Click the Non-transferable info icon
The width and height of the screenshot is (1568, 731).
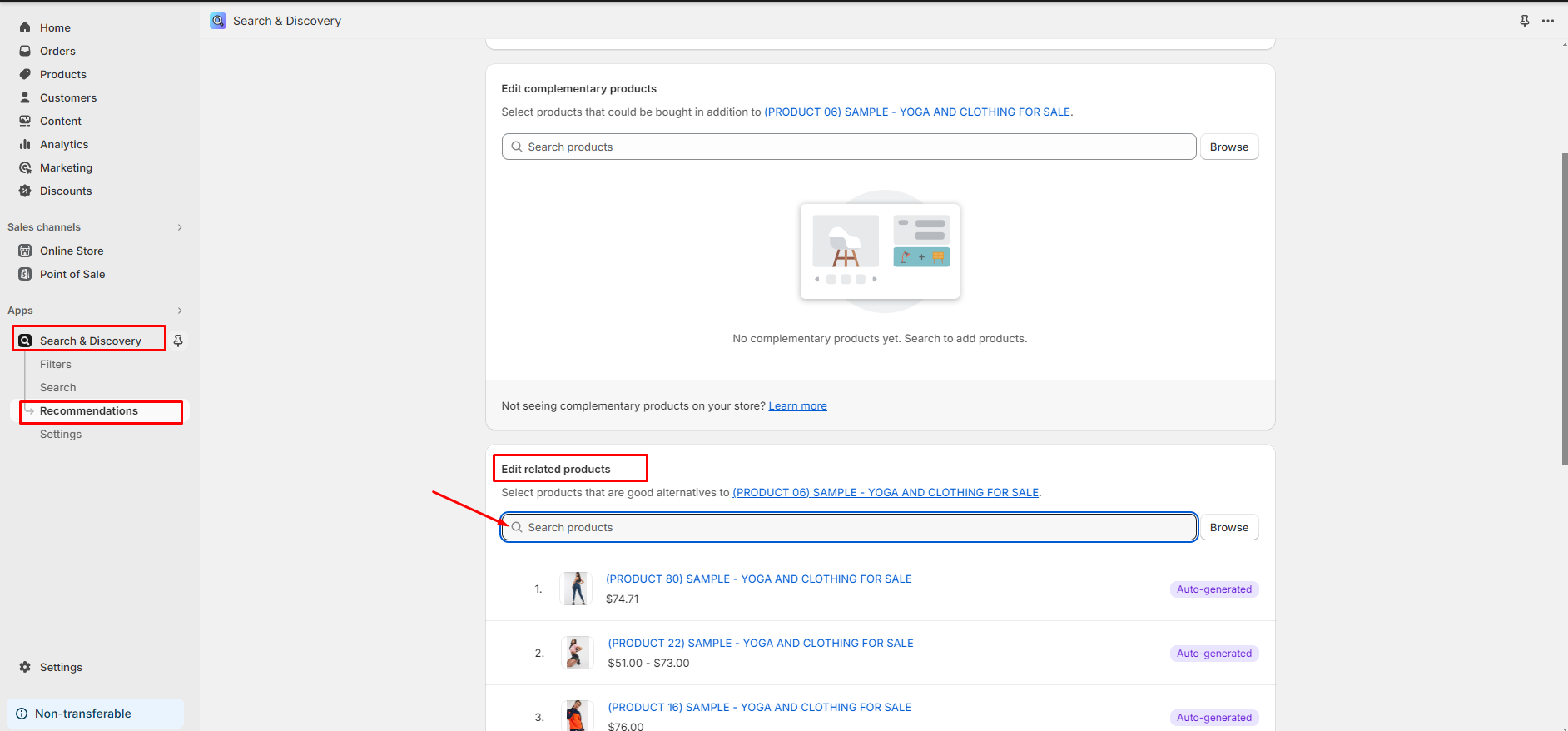point(22,714)
